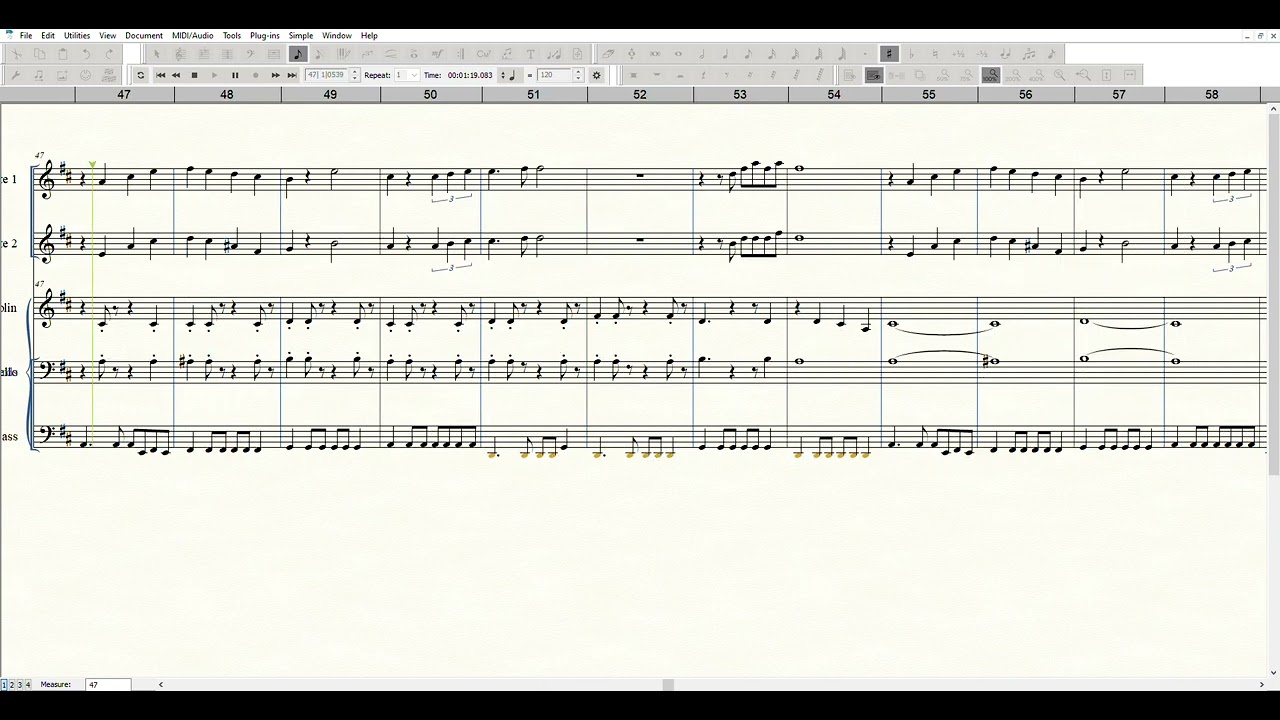Click vertical scrollbar down arrow
This screenshot has width=1280, height=720.
[1273, 672]
